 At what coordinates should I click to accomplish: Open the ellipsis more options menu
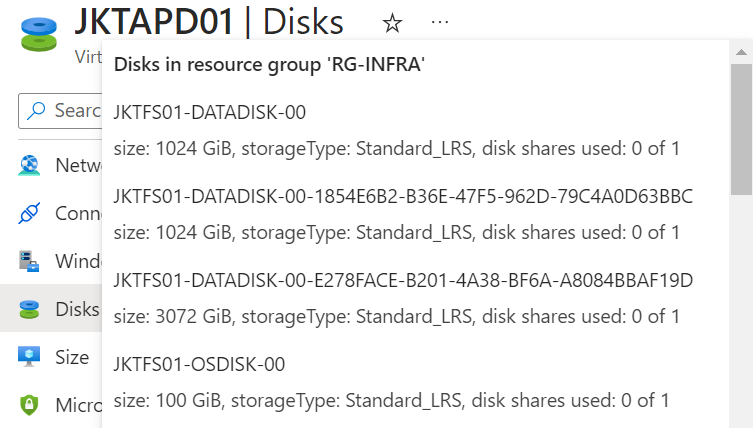440,22
